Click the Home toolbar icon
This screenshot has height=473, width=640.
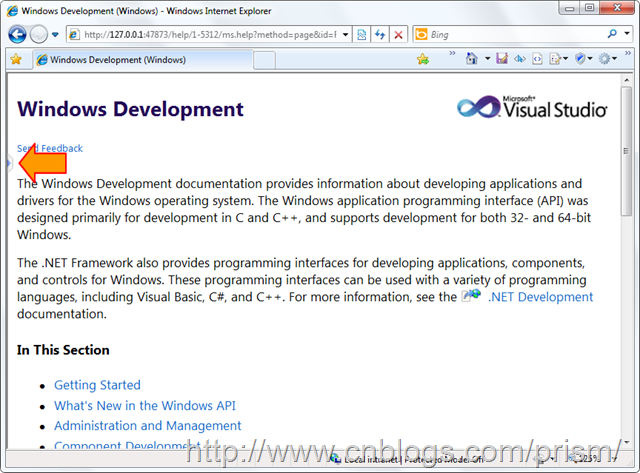[472, 59]
